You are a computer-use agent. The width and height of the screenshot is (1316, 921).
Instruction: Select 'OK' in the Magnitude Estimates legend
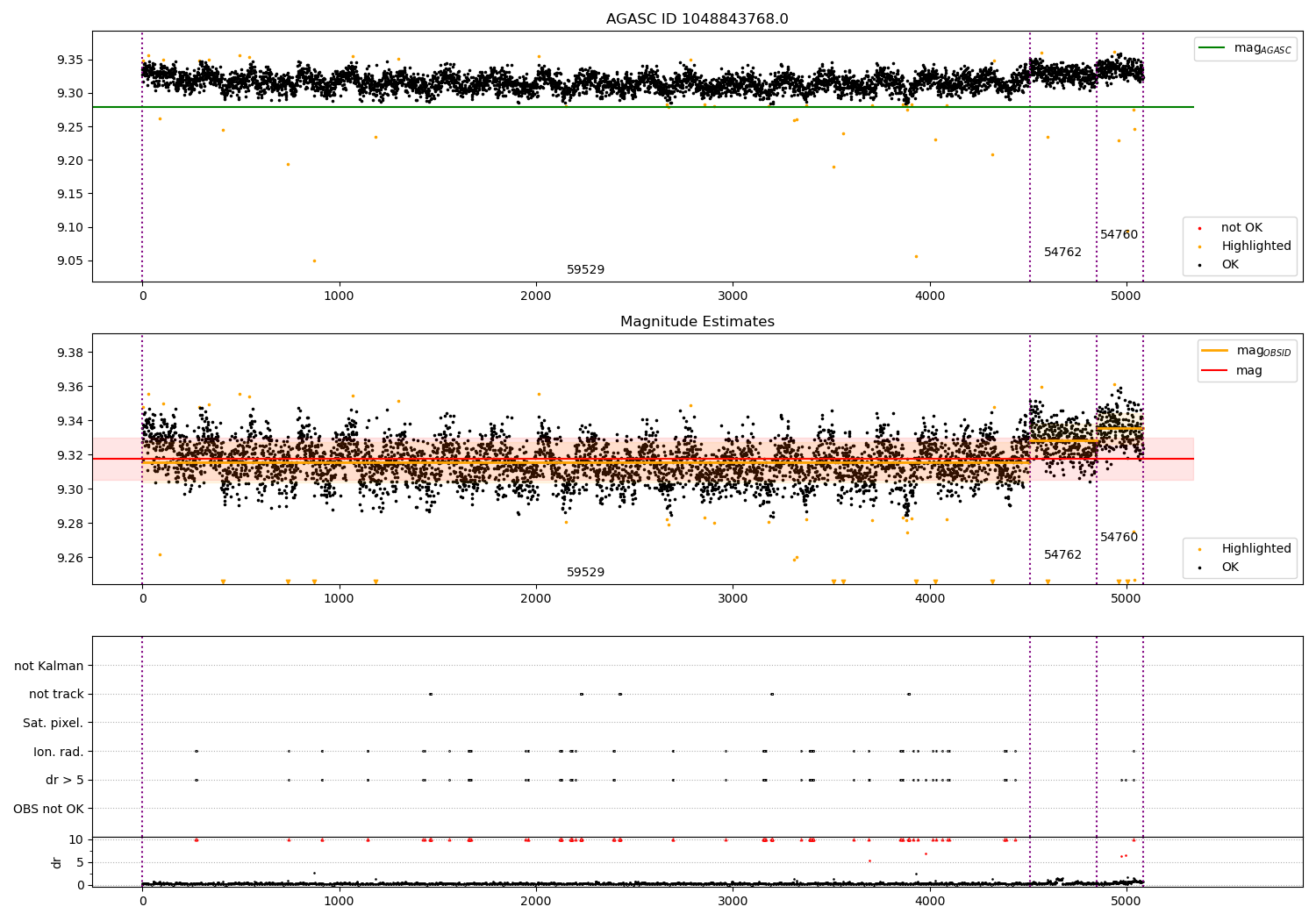1230,568
